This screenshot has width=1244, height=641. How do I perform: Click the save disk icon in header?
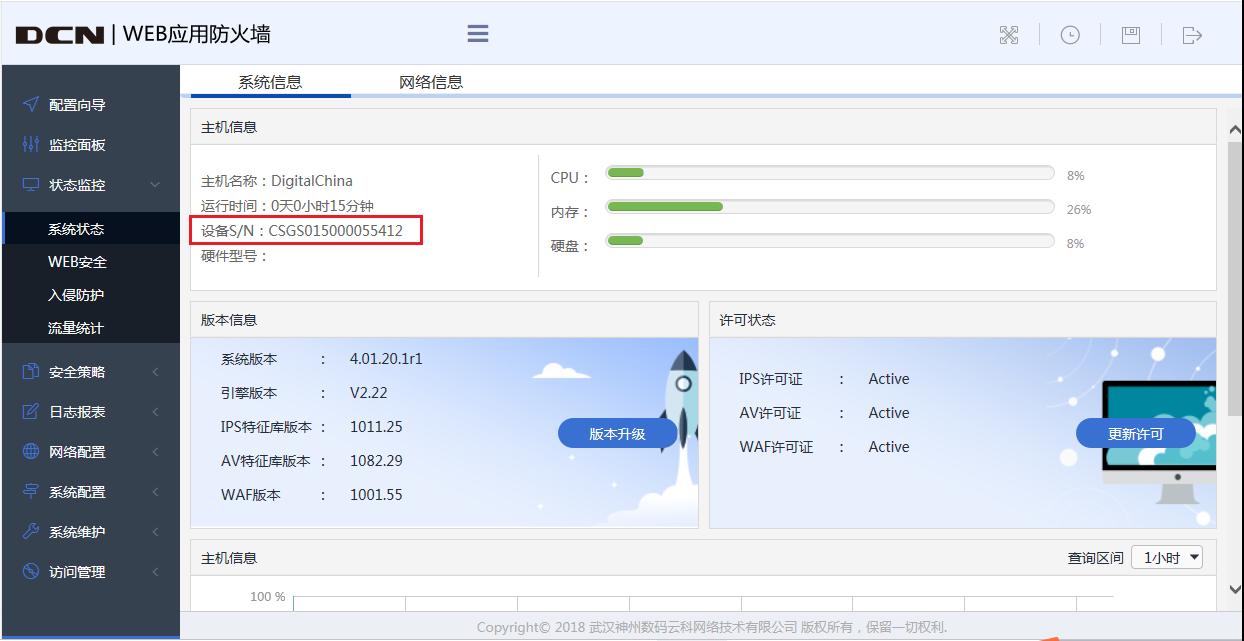tap(1131, 35)
